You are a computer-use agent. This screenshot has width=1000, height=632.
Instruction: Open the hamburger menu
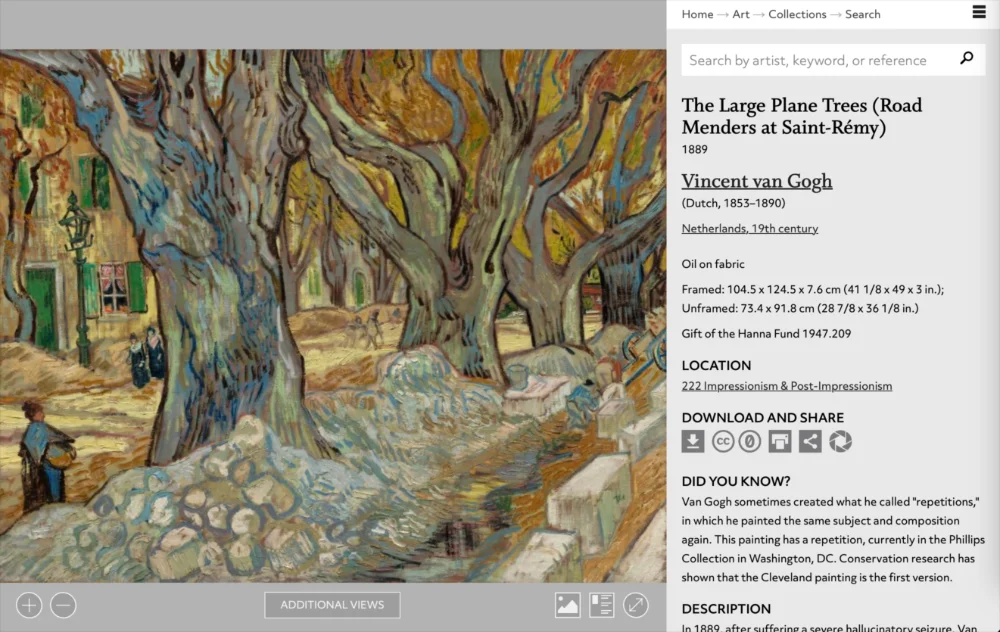[979, 12]
